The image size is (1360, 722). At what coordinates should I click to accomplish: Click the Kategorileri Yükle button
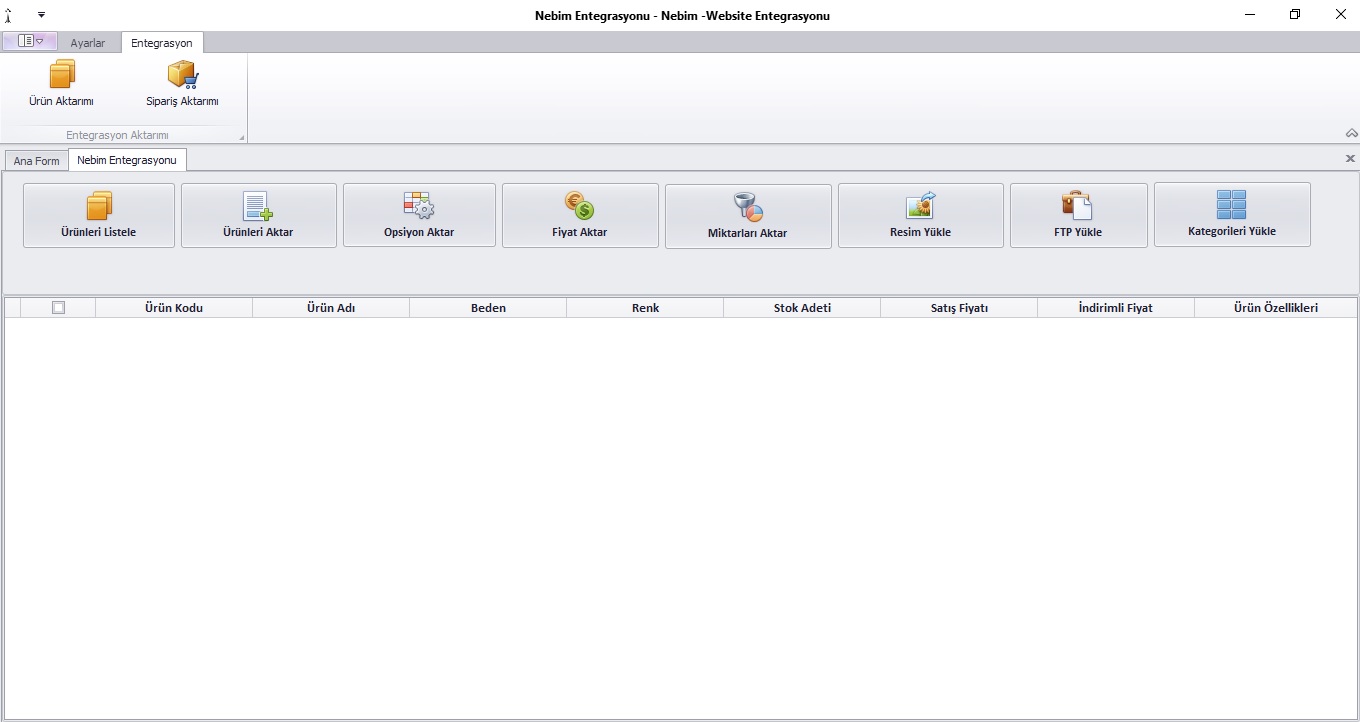(1232, 214)
